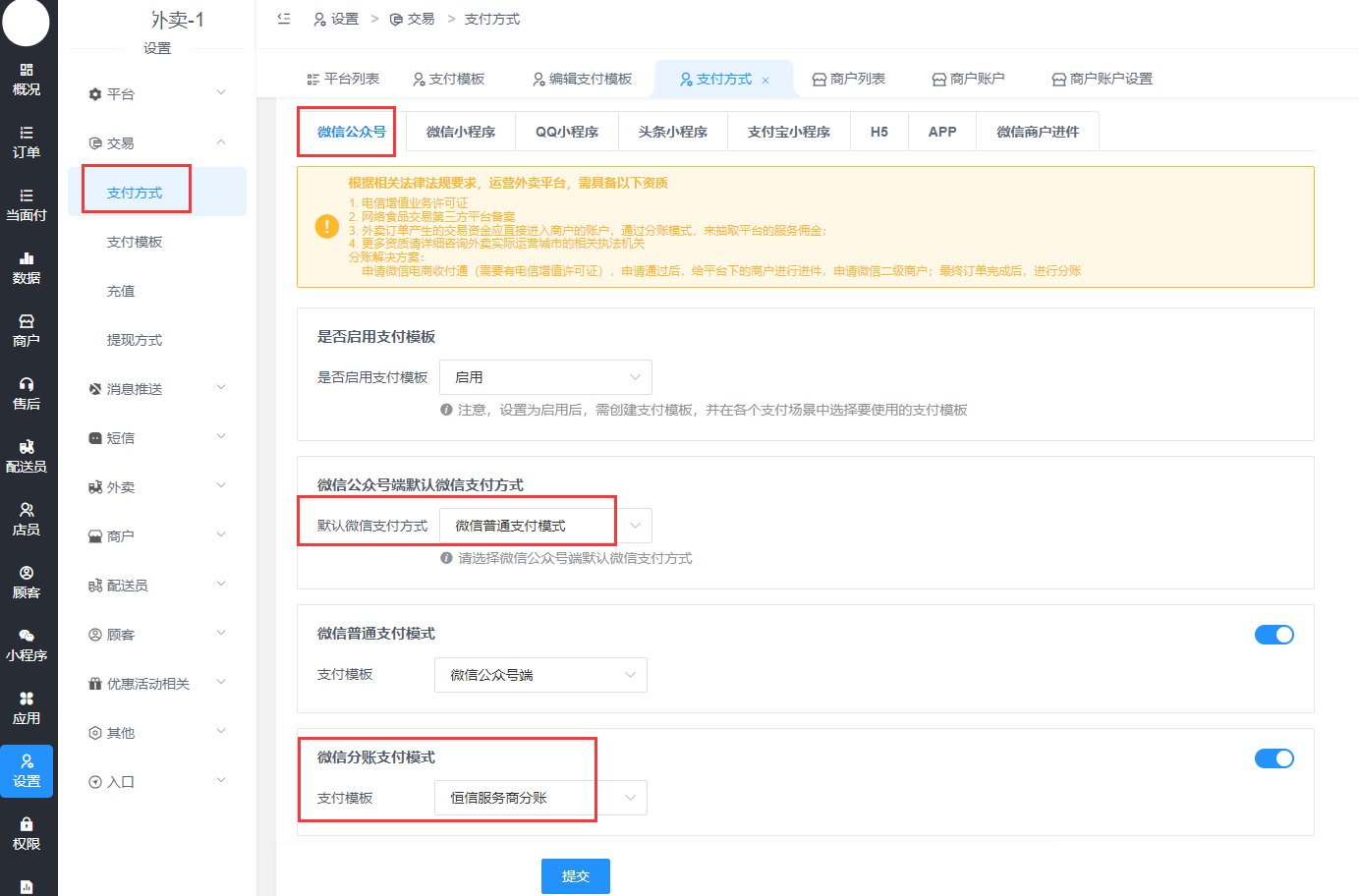
Task: Switch to the 支付宝小程序 tab
Action: coord(789,132)
